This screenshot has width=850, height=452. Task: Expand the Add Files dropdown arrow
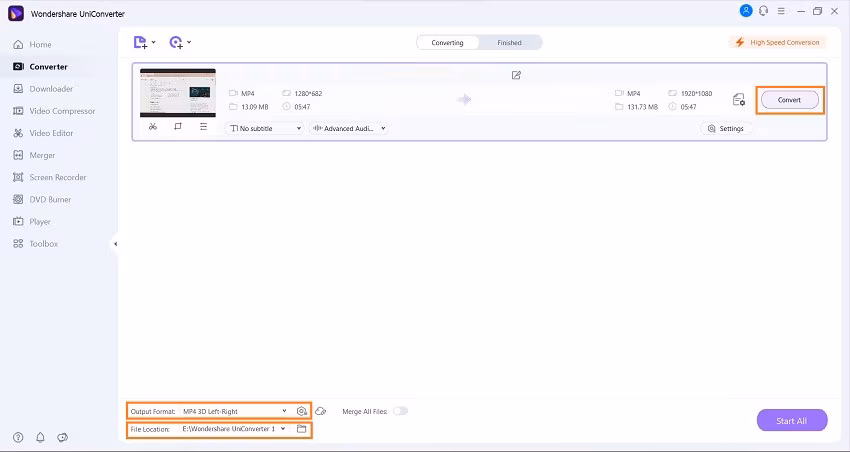(153, 42)
